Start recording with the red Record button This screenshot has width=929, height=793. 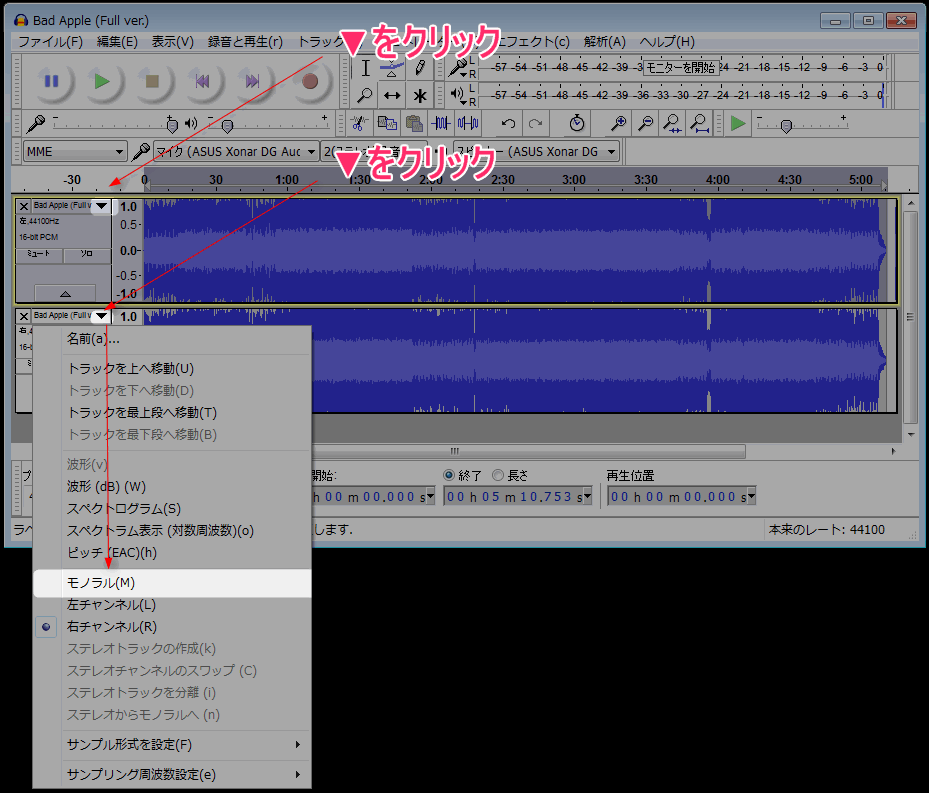[309, 81]
